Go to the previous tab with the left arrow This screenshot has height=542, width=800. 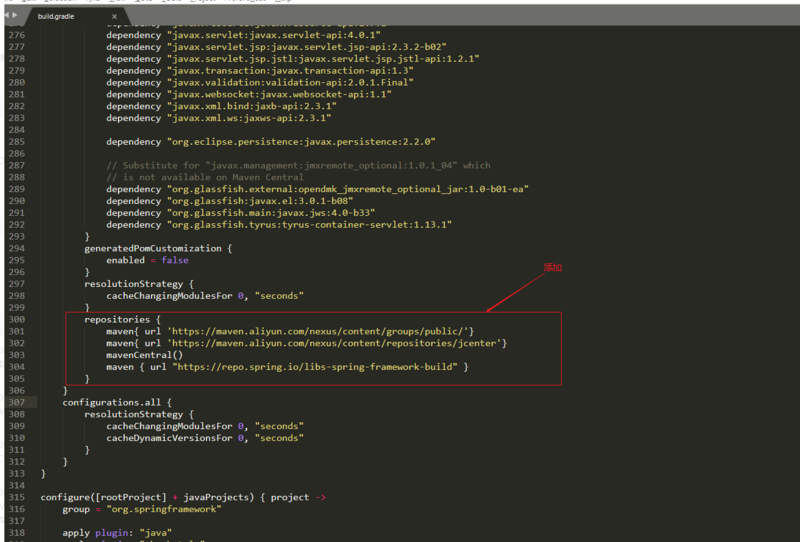coord(7,15)
